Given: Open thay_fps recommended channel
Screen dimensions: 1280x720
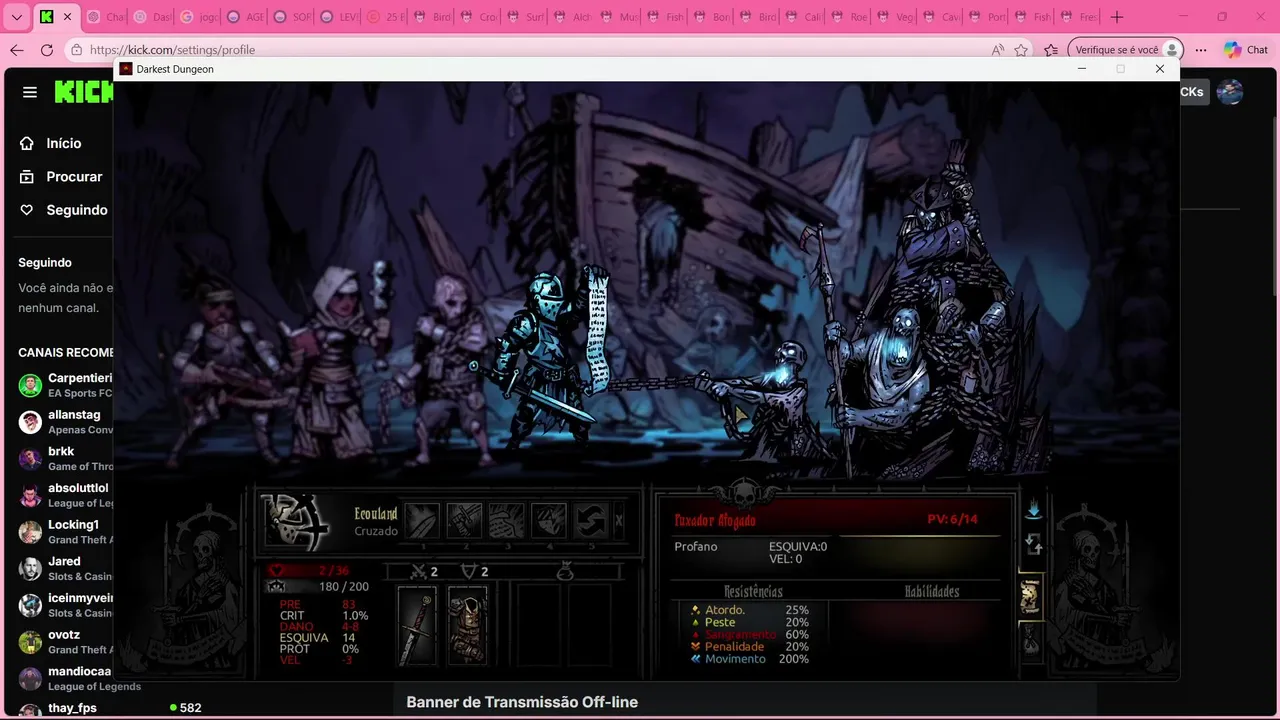Looking at the screenshot, I should pos(110,708).
